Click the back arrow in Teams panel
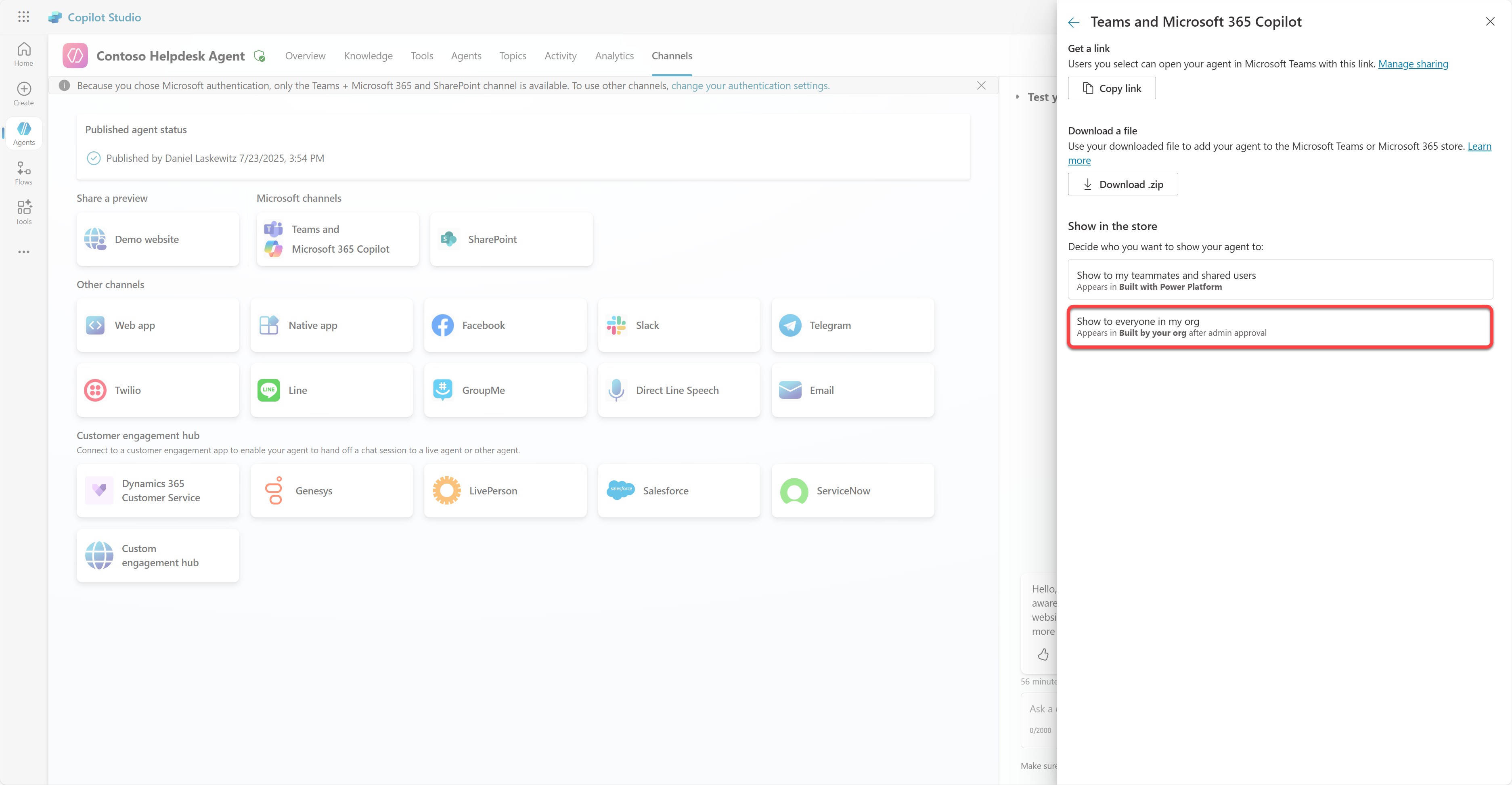The image size is (1512, 785). (1074, 22)
